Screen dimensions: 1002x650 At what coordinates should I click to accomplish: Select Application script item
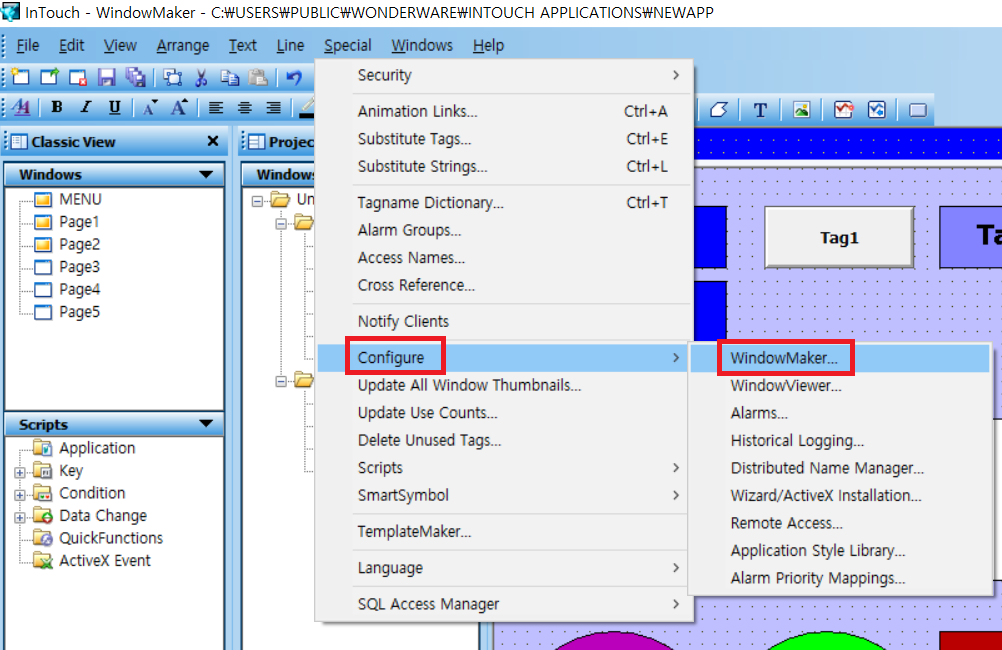(97, 448)
